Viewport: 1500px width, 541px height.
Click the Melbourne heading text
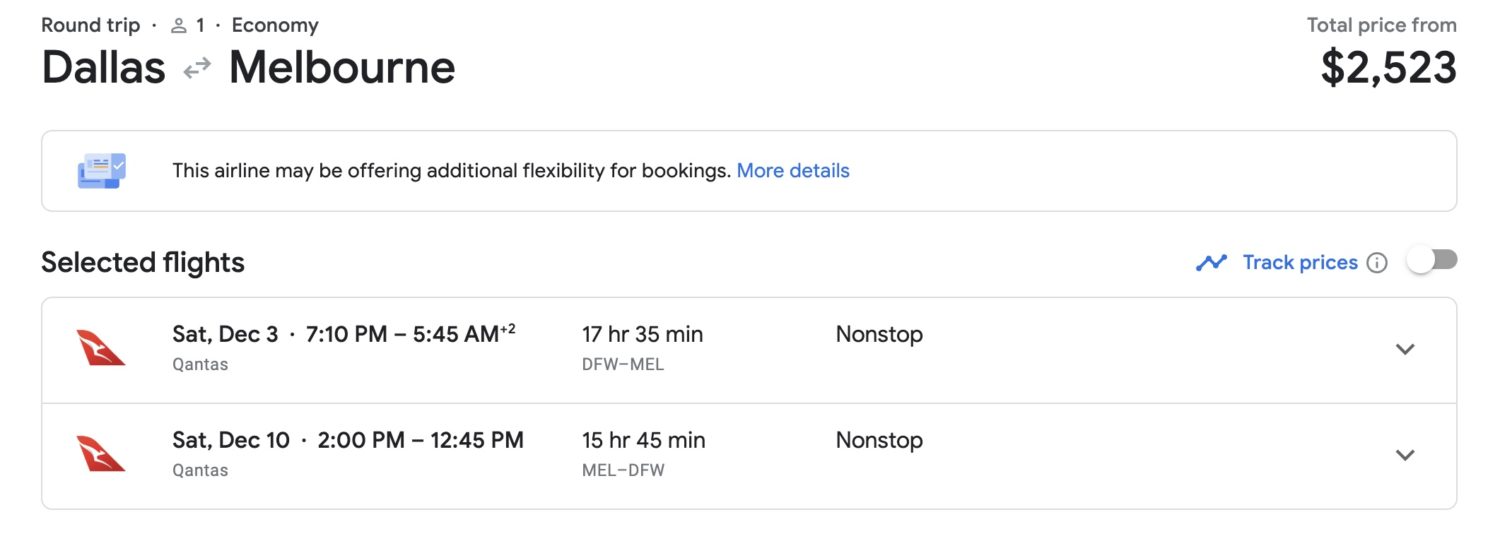342,68
